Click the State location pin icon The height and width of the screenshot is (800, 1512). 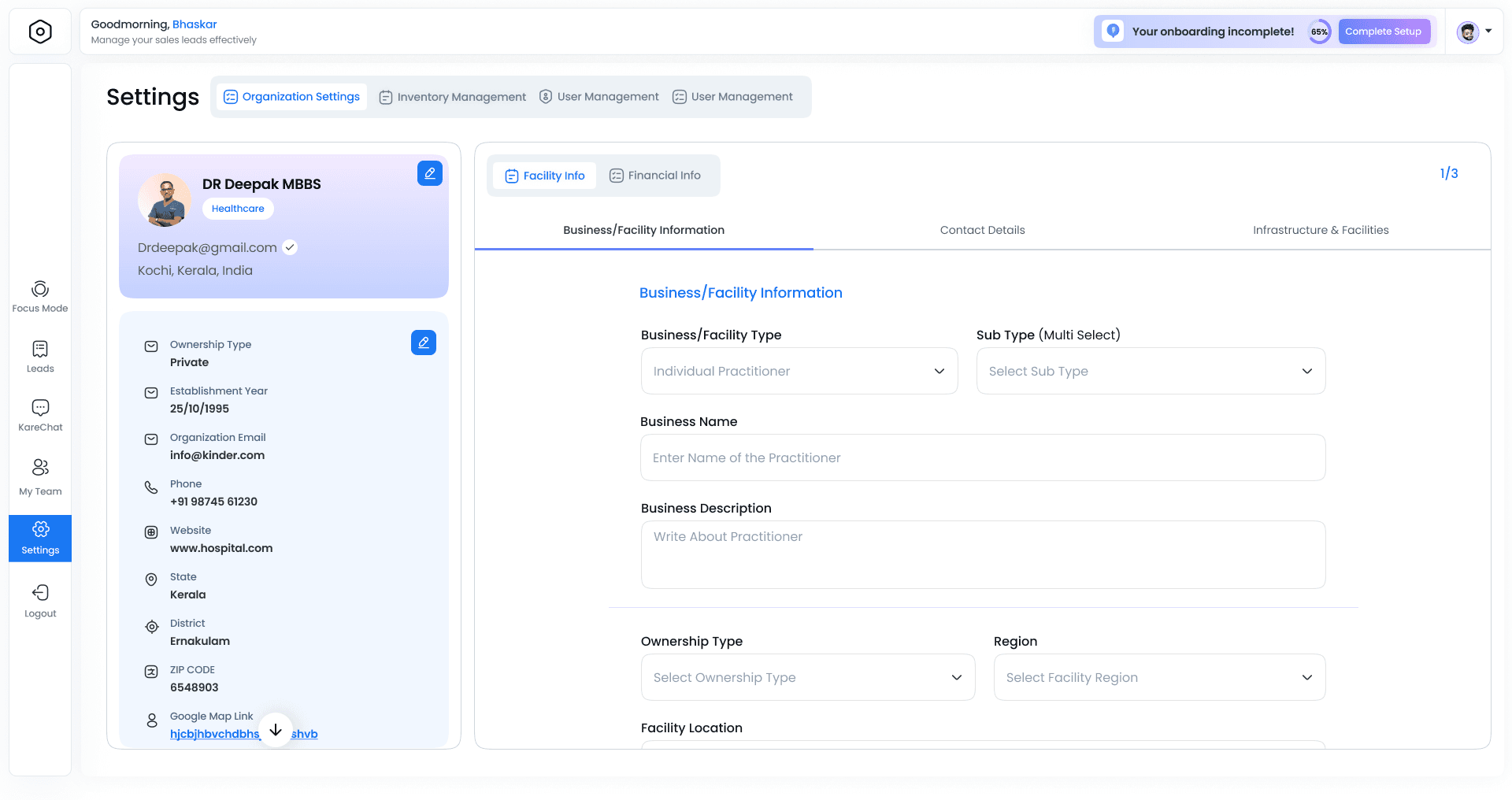coord(151,580)
